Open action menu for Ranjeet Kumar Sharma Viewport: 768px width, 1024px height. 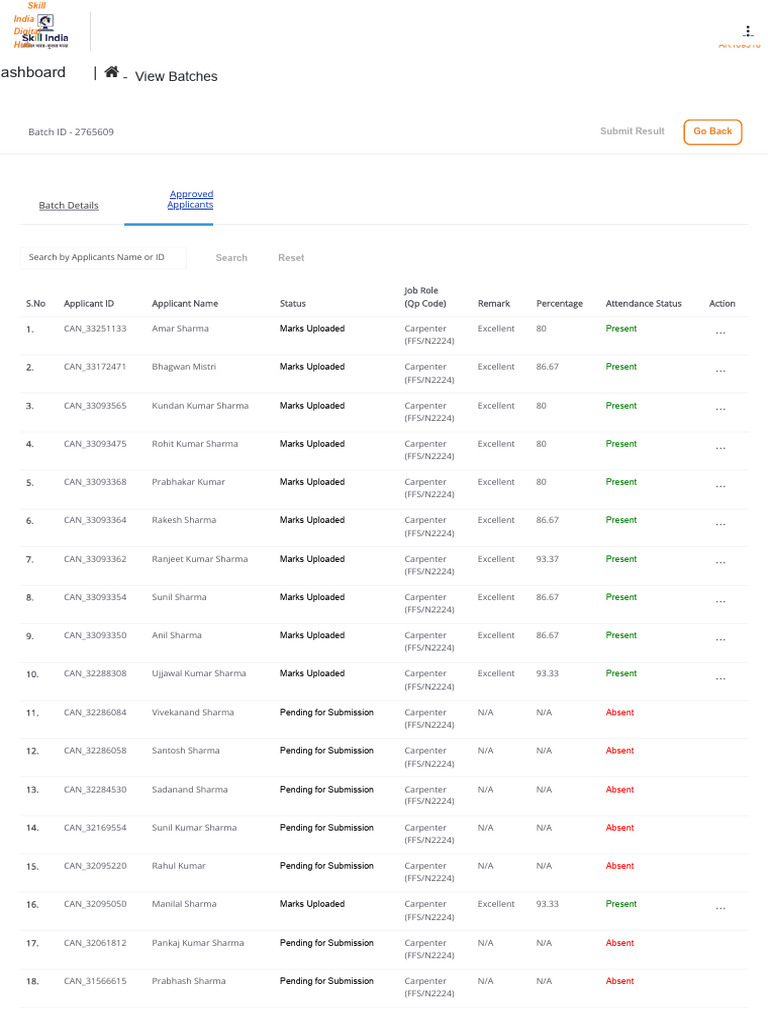click(x=720, y=563)
